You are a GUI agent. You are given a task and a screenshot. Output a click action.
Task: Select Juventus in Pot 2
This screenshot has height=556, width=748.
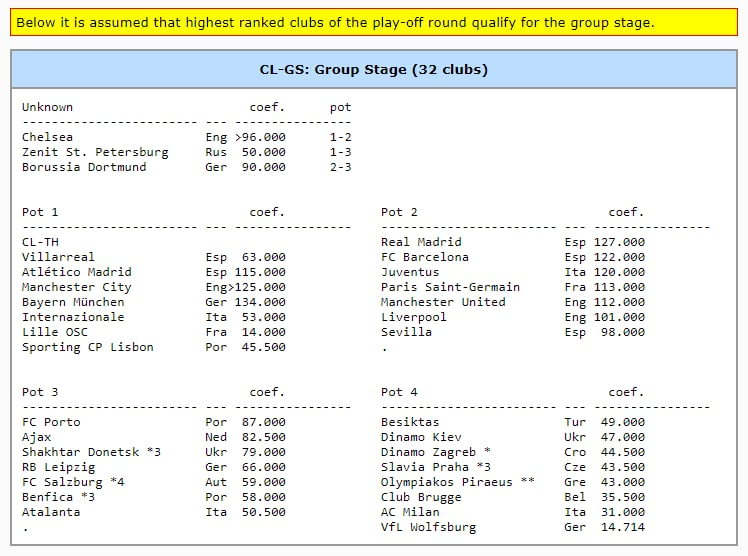click(x=410, y=272)
